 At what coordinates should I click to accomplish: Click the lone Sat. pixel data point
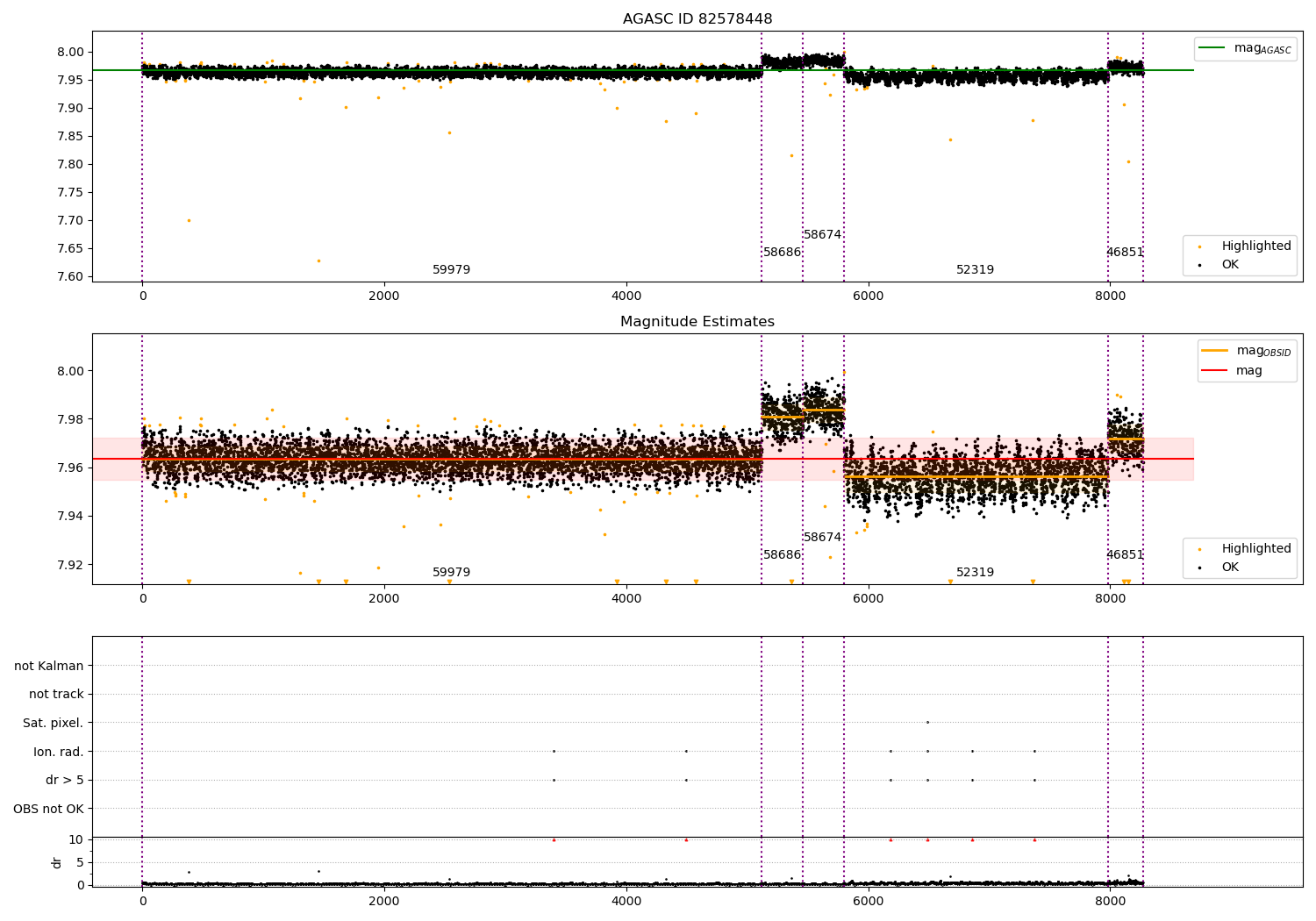927,723
